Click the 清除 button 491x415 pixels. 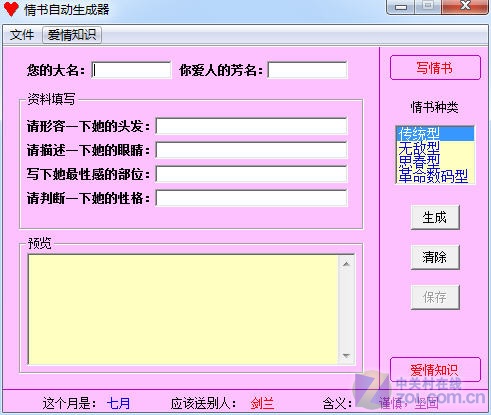[x=435, y=257]
